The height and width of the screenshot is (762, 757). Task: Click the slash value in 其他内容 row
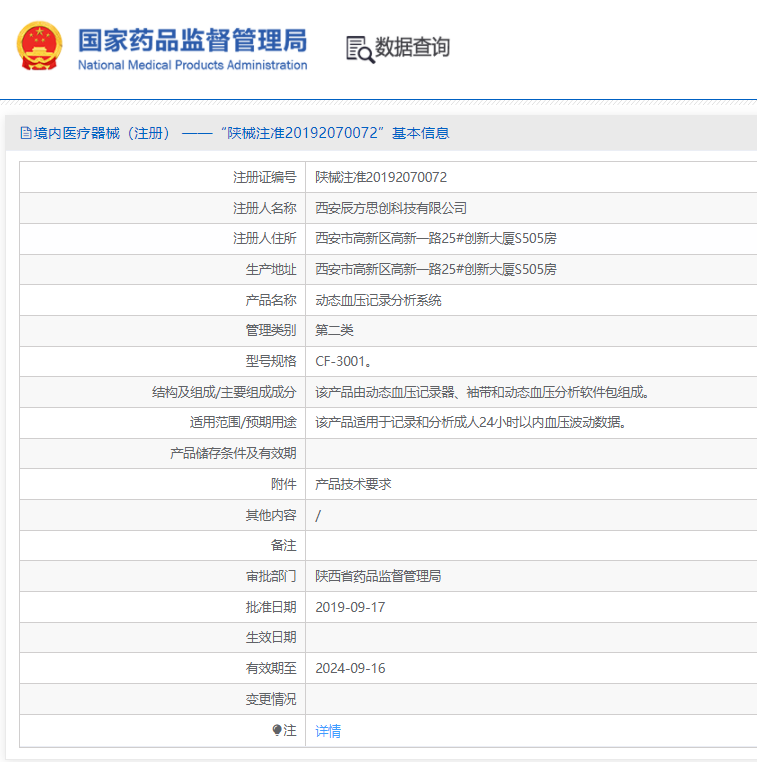point(318,516)
